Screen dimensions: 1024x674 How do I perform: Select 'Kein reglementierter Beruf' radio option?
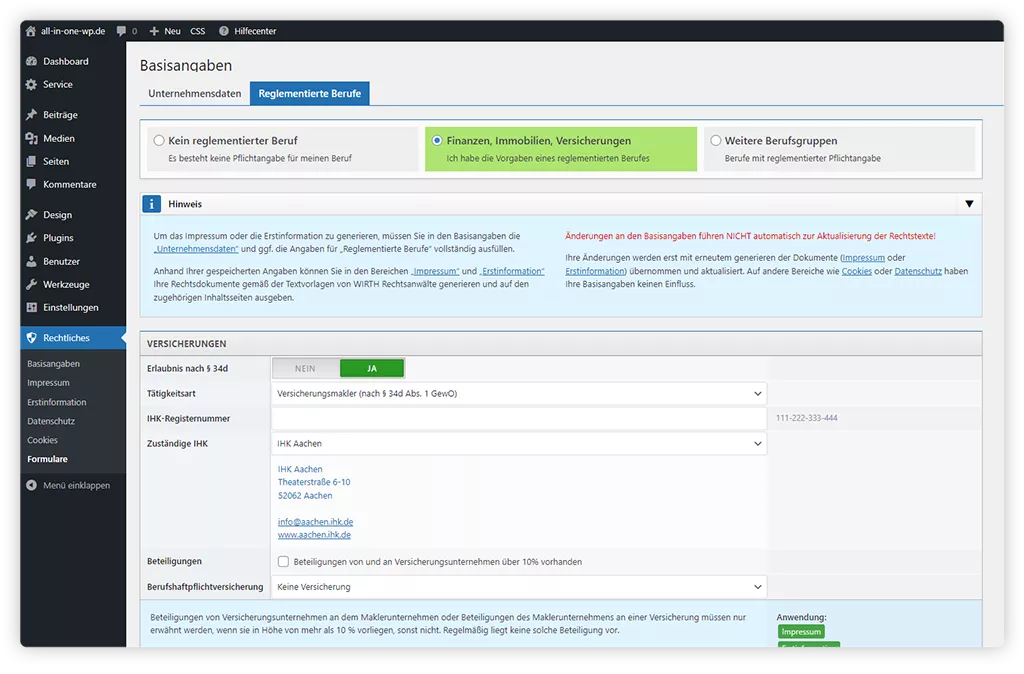[x=159, y=141]
